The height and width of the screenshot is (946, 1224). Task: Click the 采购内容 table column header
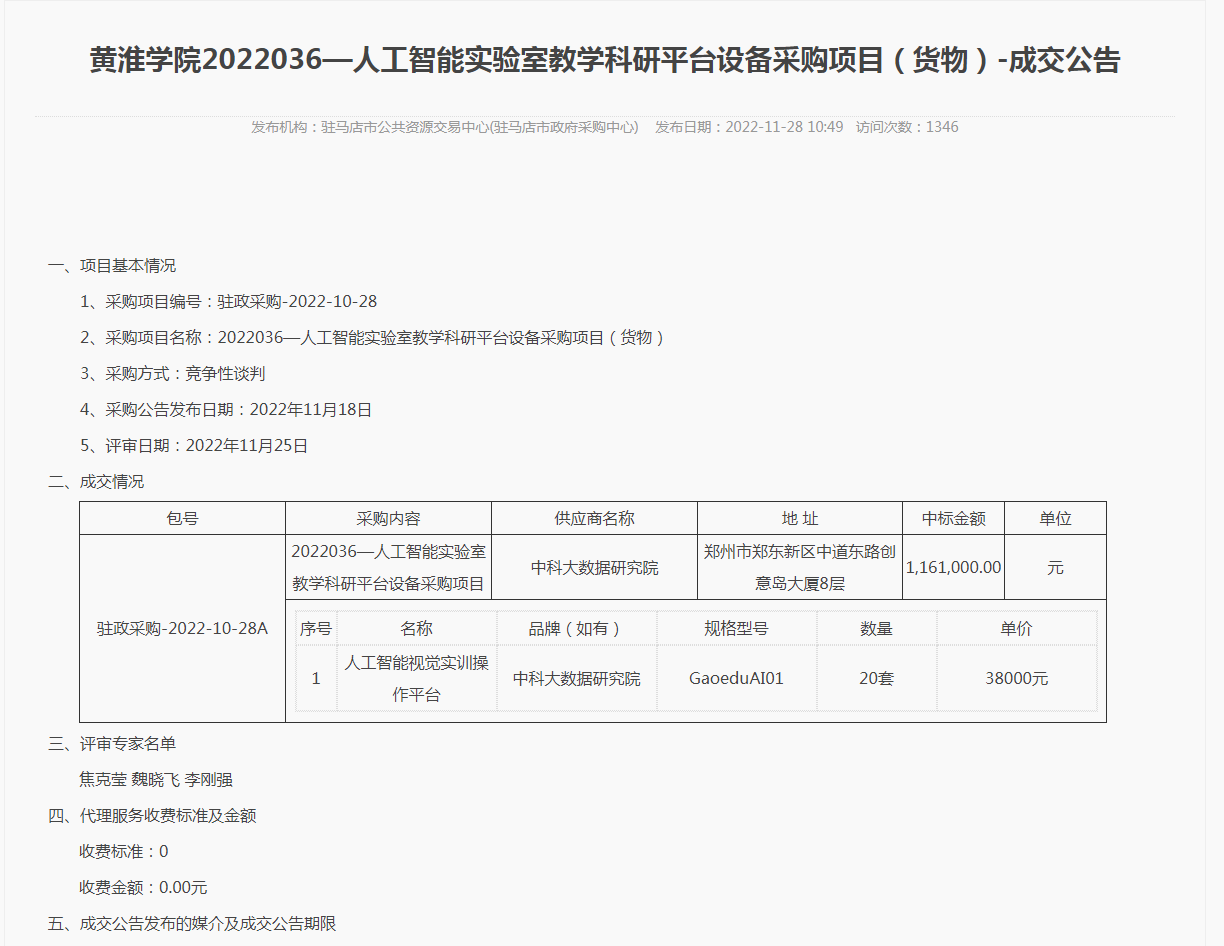[388, 519]
